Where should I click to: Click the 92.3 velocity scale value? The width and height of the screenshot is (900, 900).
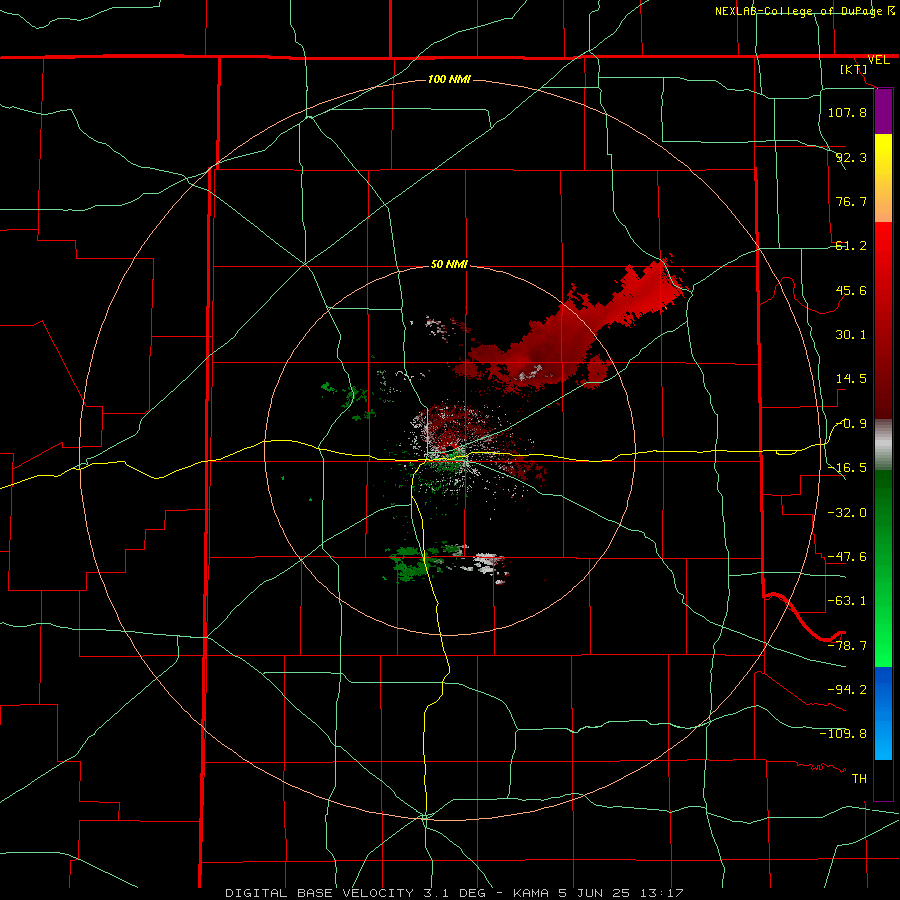coord(851,157)
